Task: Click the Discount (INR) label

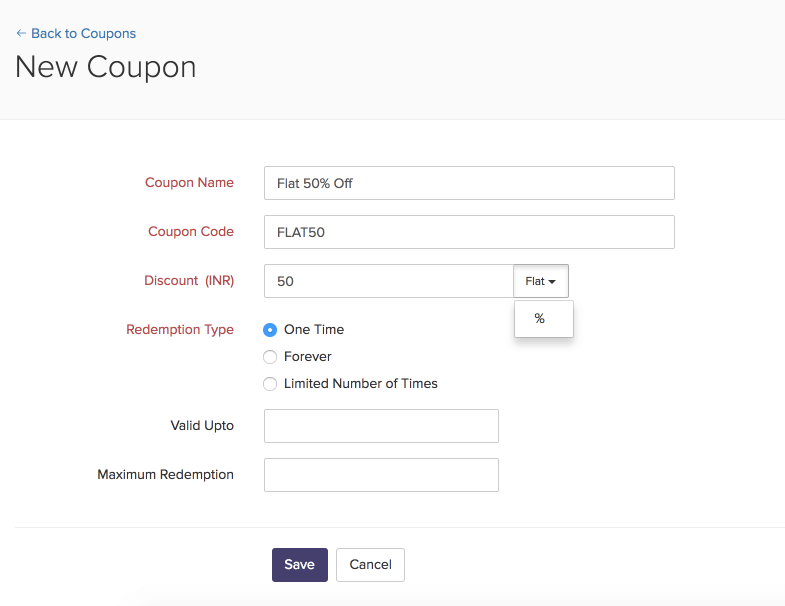Action: coord(189,281)
